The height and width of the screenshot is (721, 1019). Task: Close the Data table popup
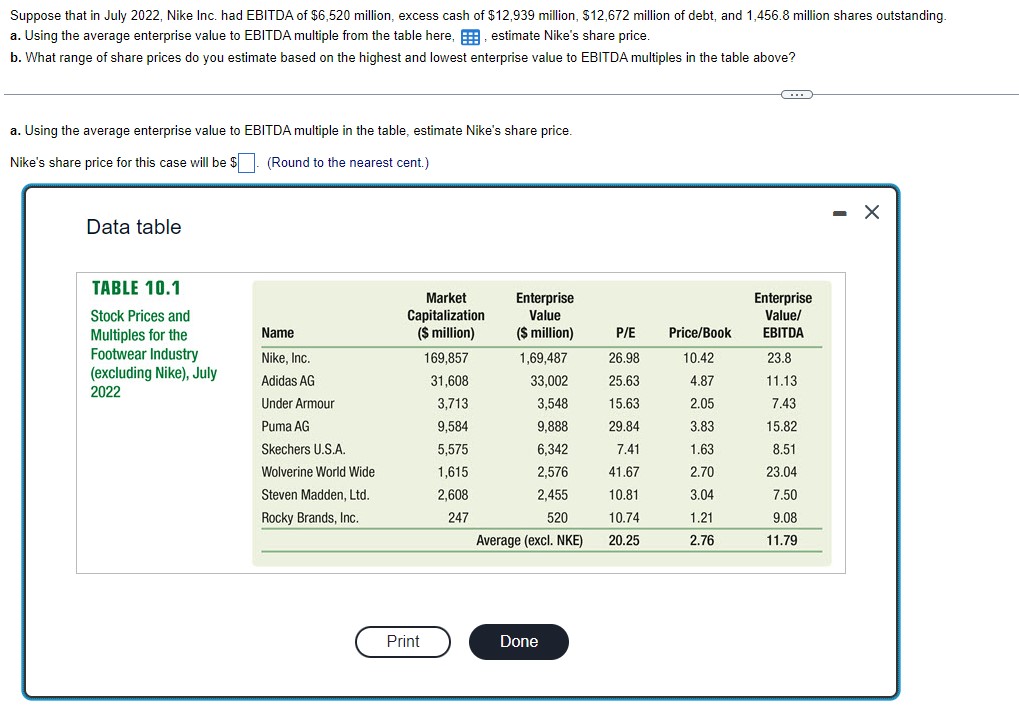coord(870,211)
